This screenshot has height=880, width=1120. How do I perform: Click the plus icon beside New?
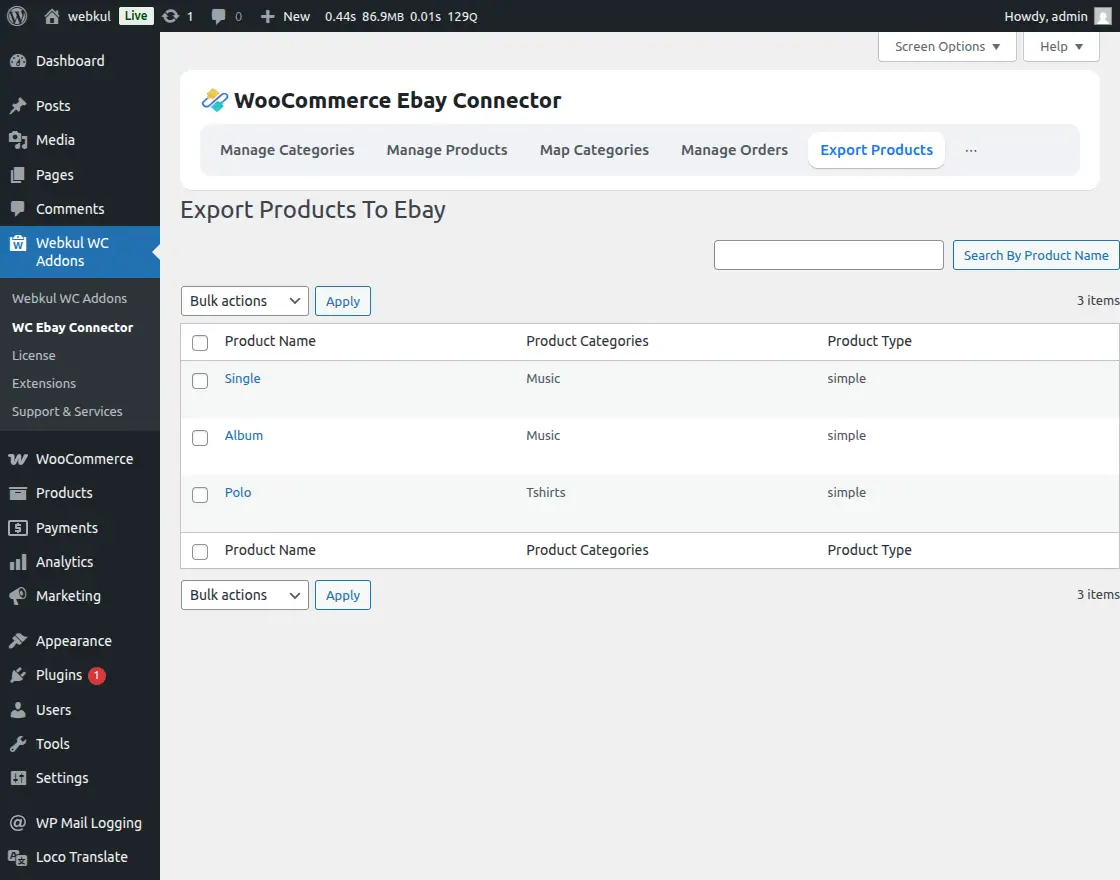(x=267, y=16)
